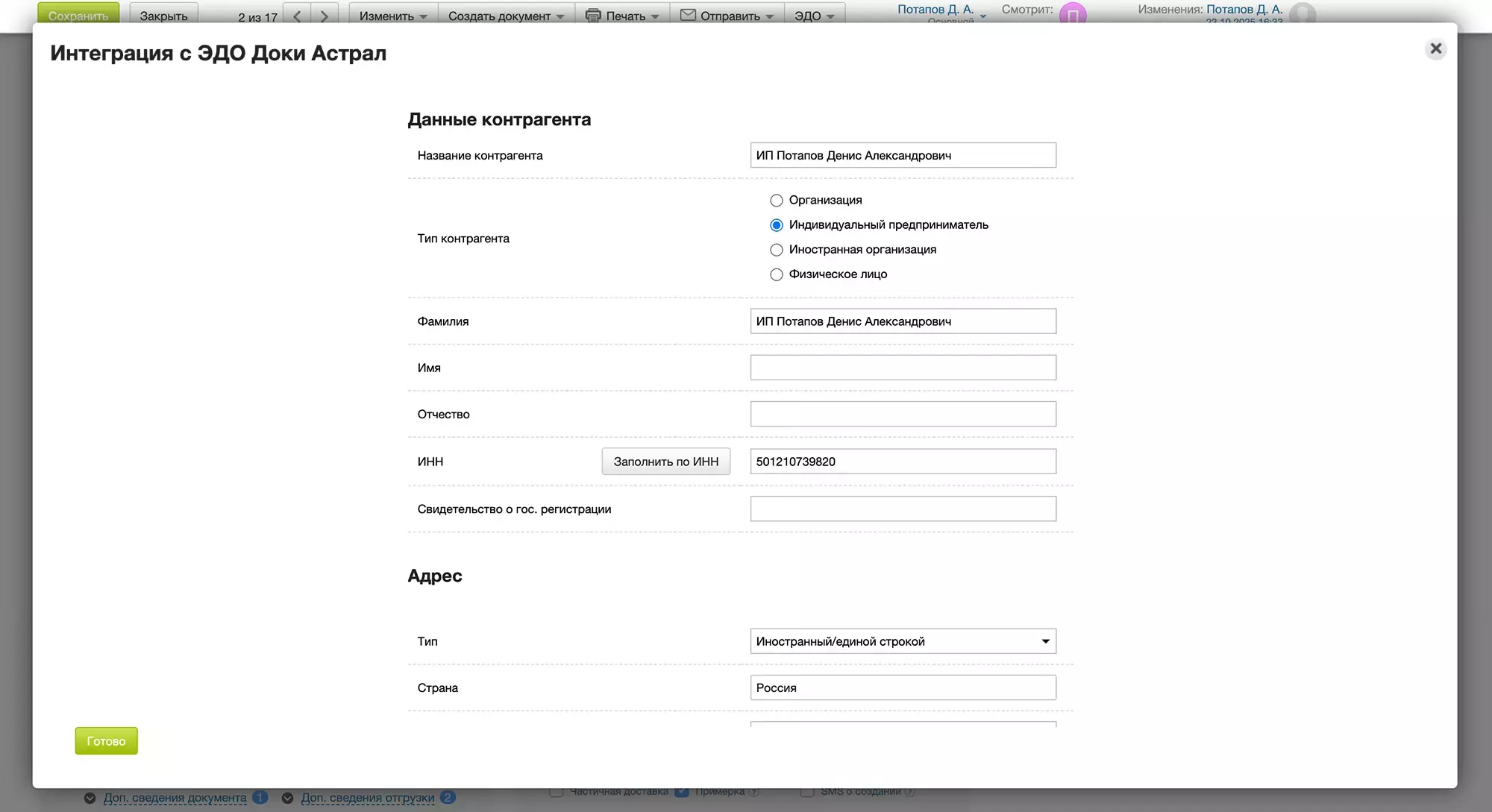1492x812 pixels.
Task: Select the Организация radio option
Action: (x=777, y=201)
